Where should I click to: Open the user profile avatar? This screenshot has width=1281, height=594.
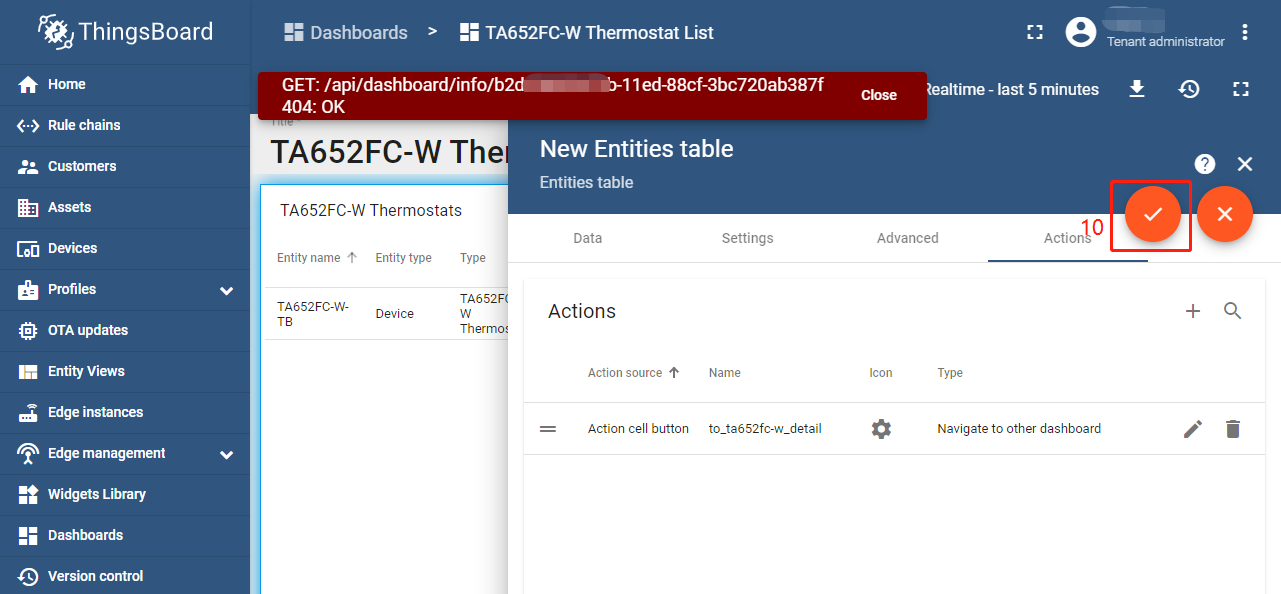(x=1081, y=32)
